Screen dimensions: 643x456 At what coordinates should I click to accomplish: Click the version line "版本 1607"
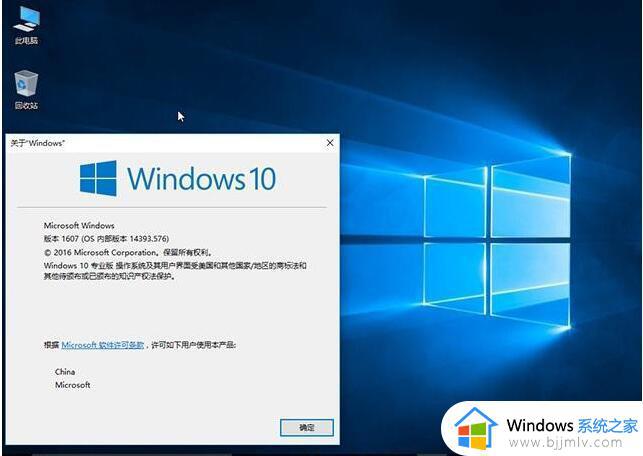click(106, 239)
